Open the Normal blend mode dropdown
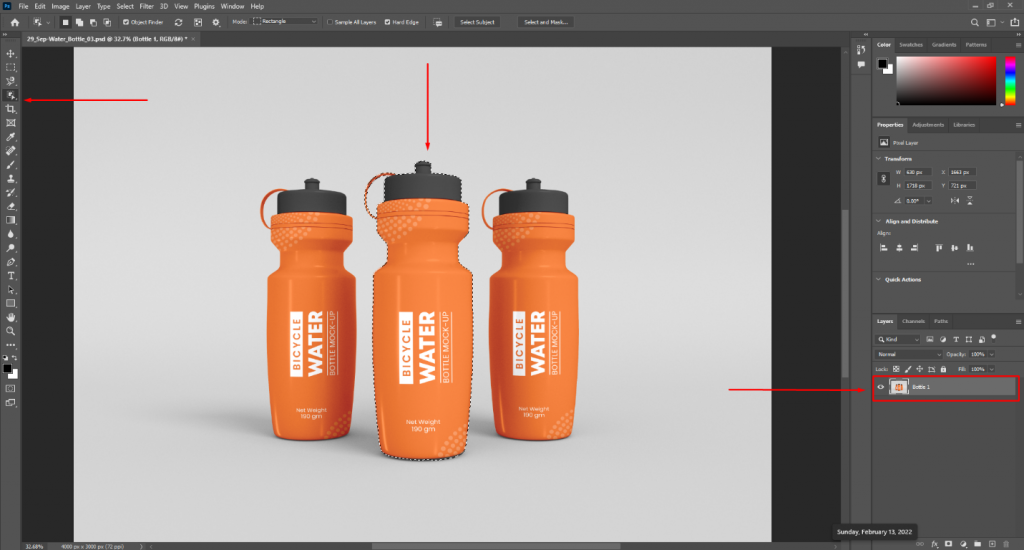 tap(908, 354)
